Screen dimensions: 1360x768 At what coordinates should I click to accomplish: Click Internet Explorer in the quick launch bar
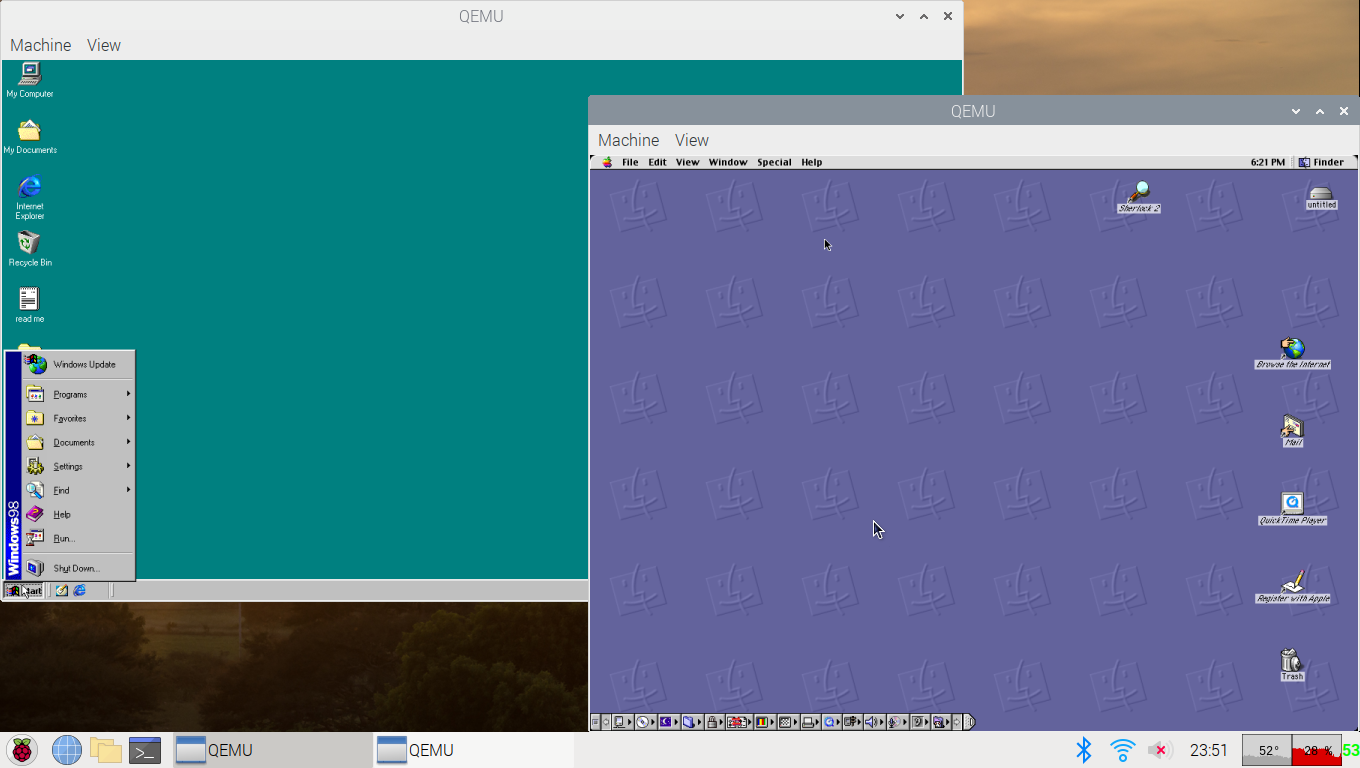click(79, 591)
